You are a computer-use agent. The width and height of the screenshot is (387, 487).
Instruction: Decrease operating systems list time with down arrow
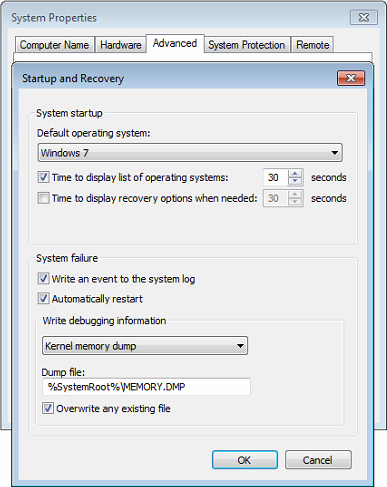pyautogui.click(x=295, y=181)
